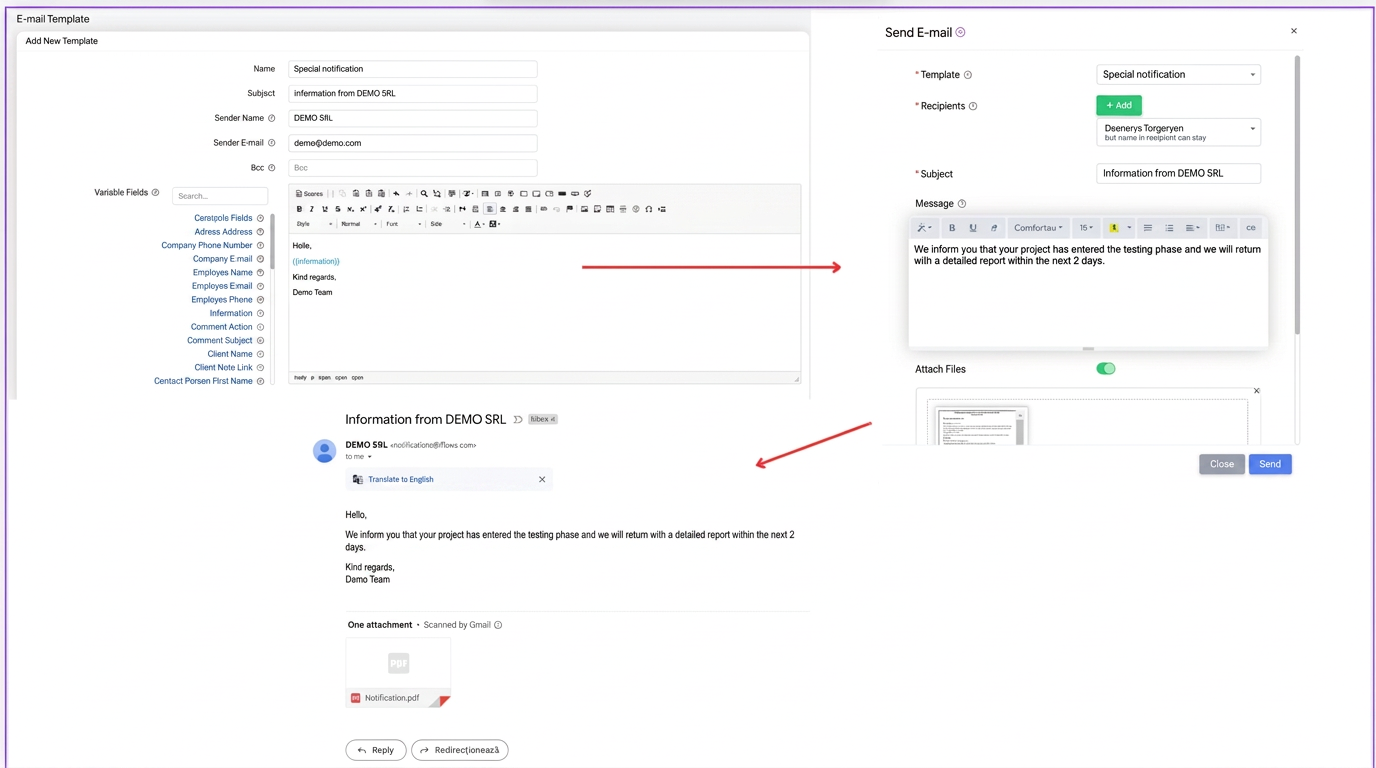Turn off the Attach Files switch

coord(1105,369)
